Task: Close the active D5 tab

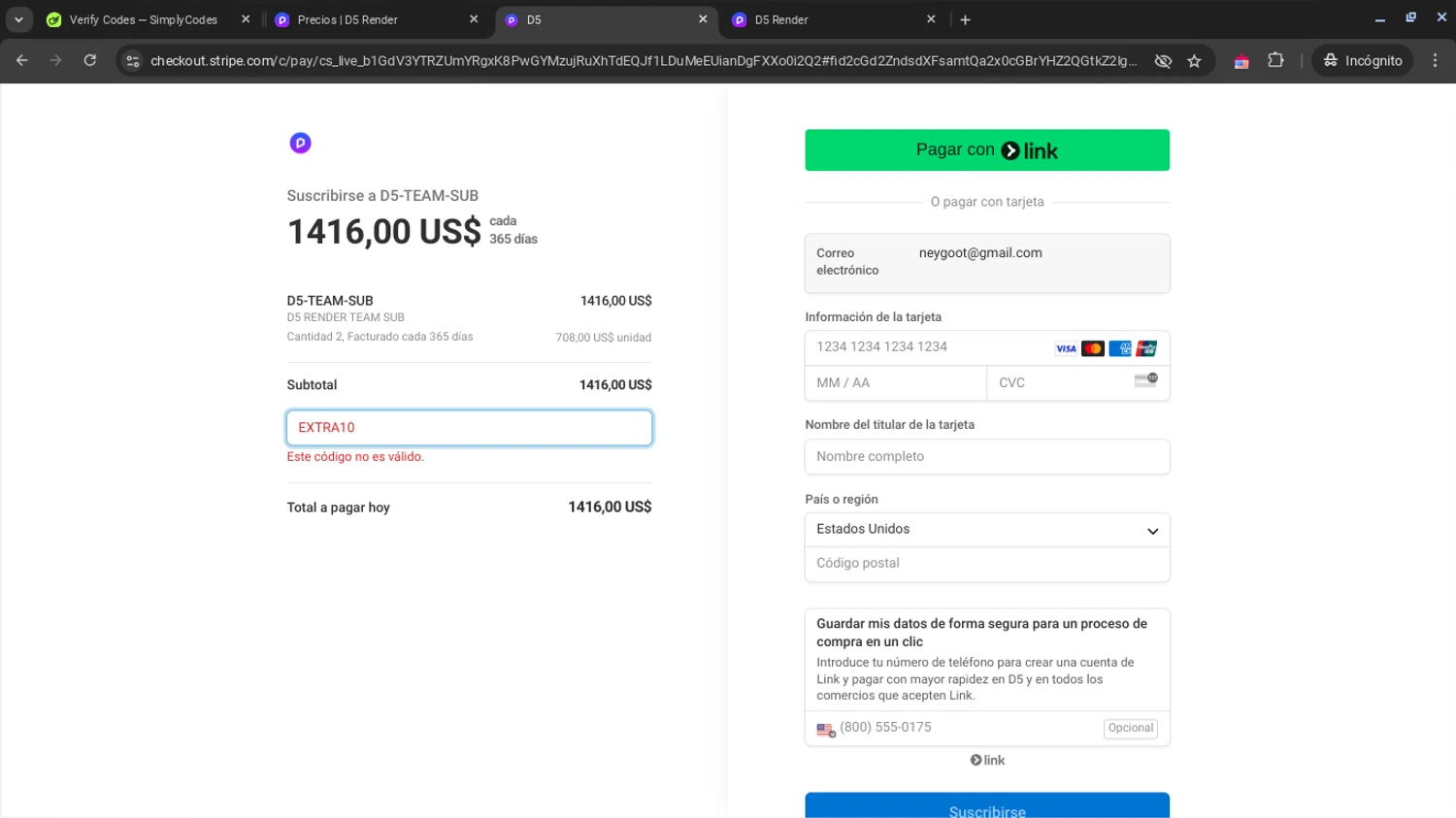Action: (x=703, y=19)
